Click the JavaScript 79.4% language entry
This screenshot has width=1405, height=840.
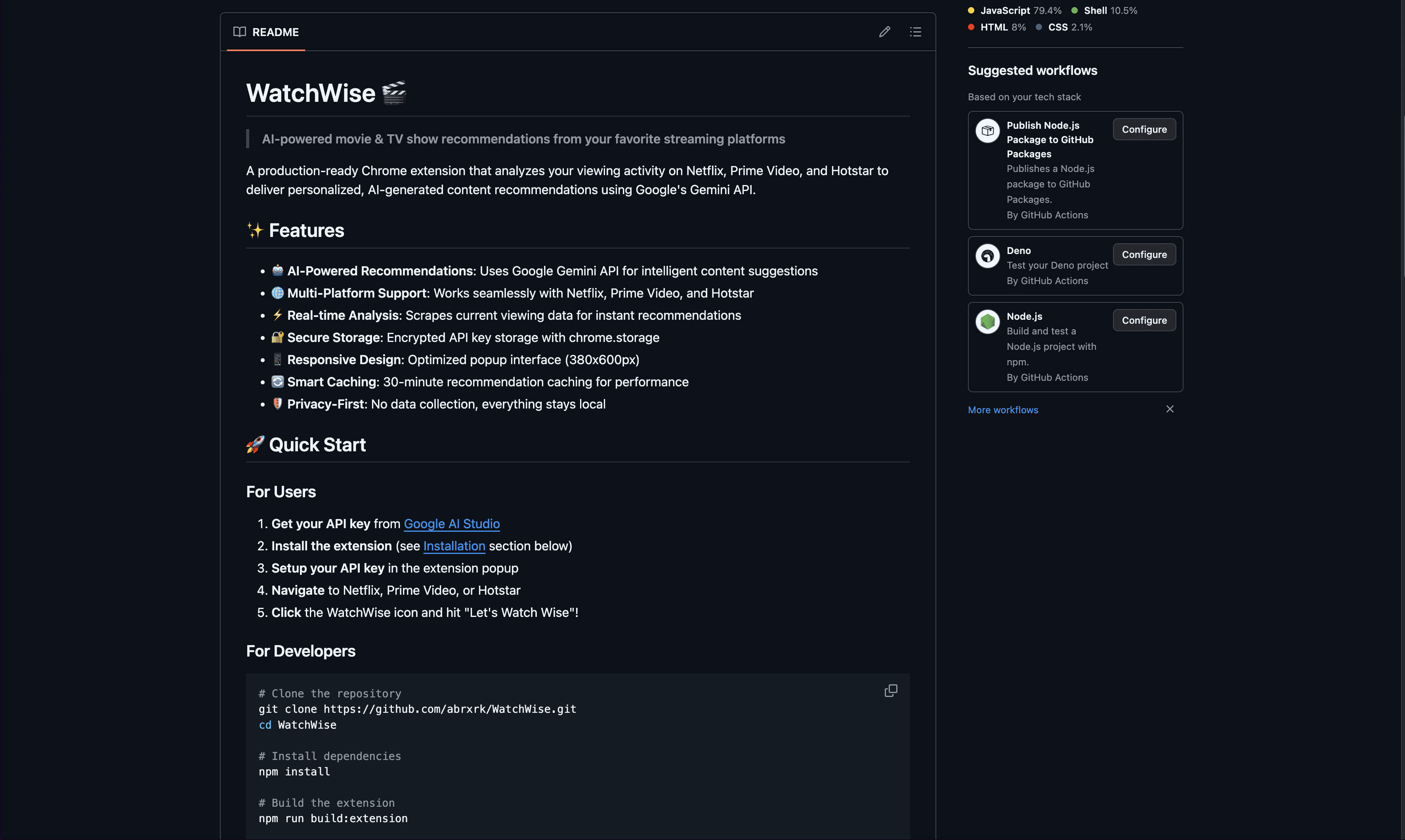(x=1015, y=10)
